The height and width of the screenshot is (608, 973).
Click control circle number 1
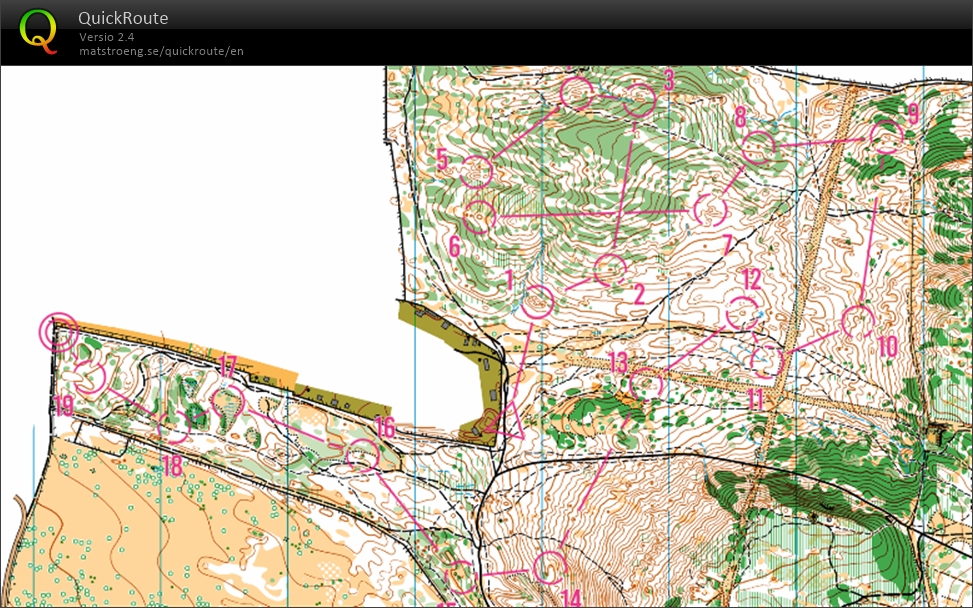pyautogui.click(x=538, y=302)
